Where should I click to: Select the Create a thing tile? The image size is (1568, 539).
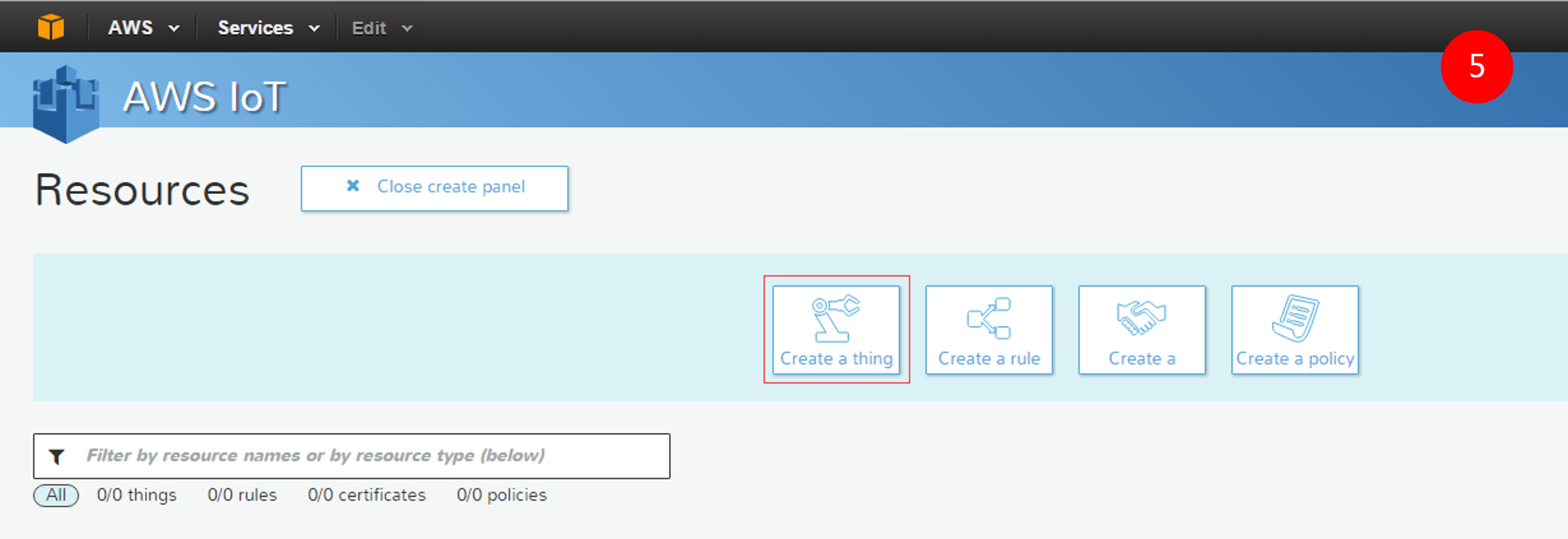836,329
